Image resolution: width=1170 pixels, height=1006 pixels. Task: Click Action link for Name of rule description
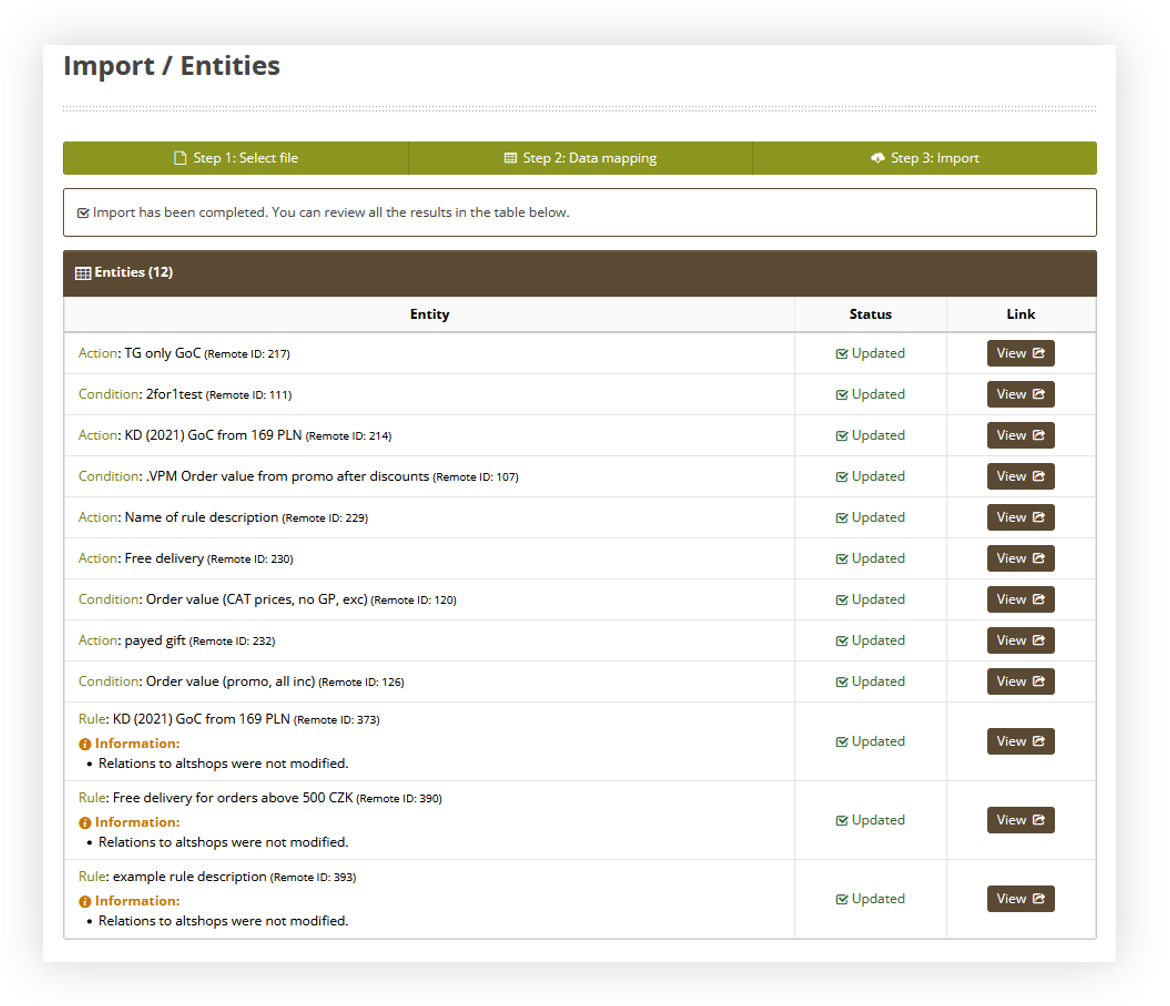pos(98,517)
